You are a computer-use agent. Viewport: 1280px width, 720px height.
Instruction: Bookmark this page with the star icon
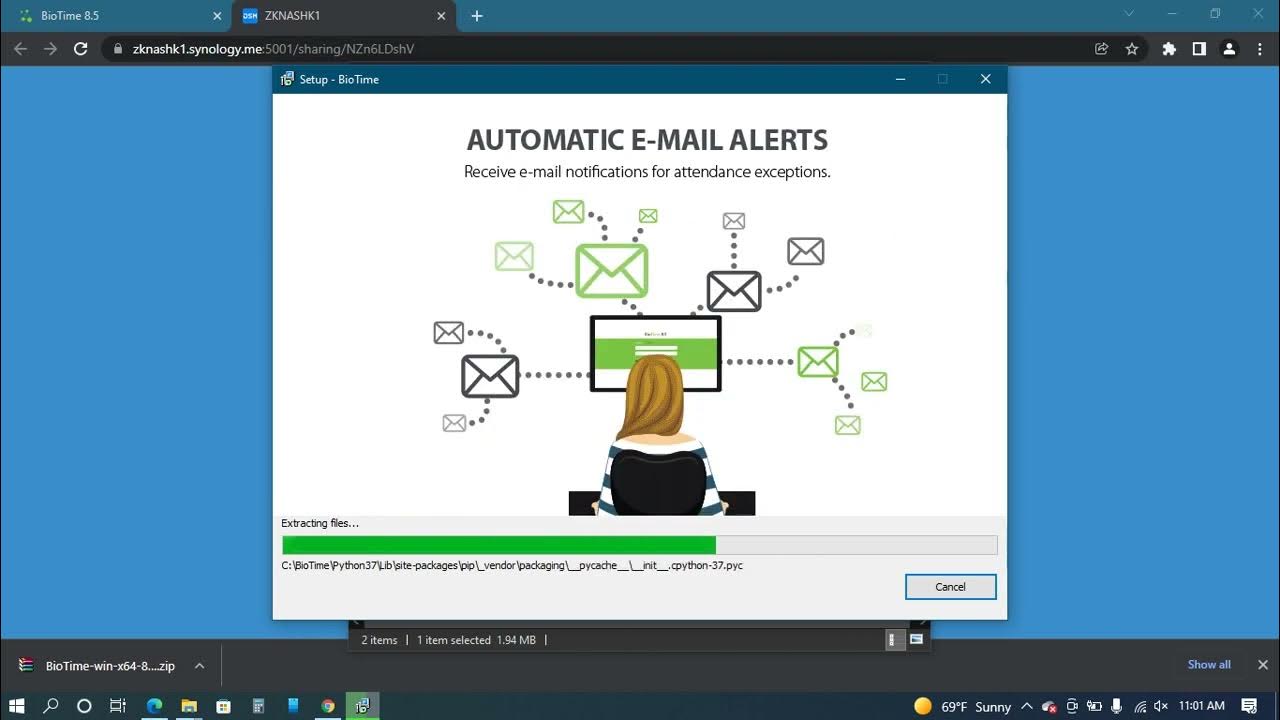pyautogui.click(x=1132, y=48)
